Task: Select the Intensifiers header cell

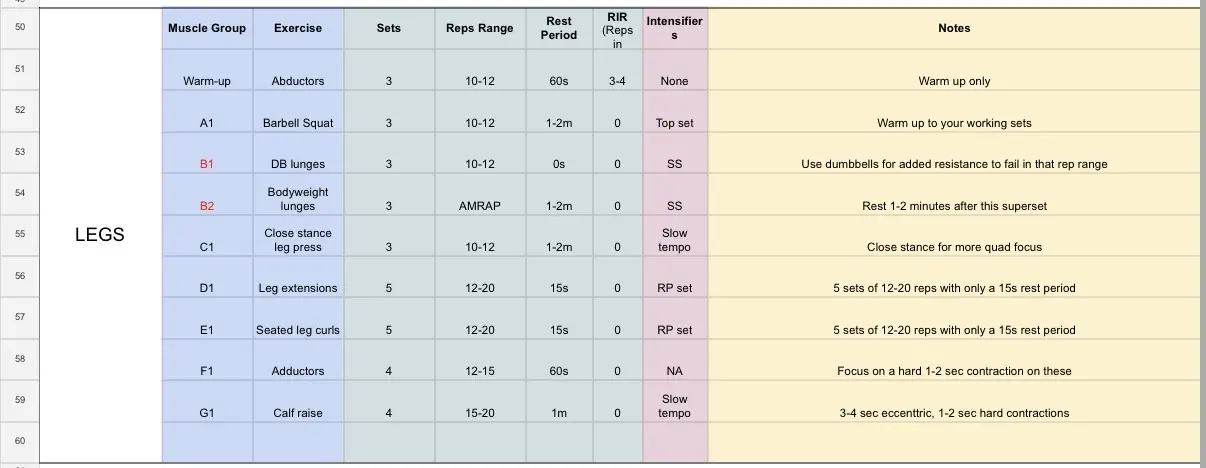Action: 674,28
